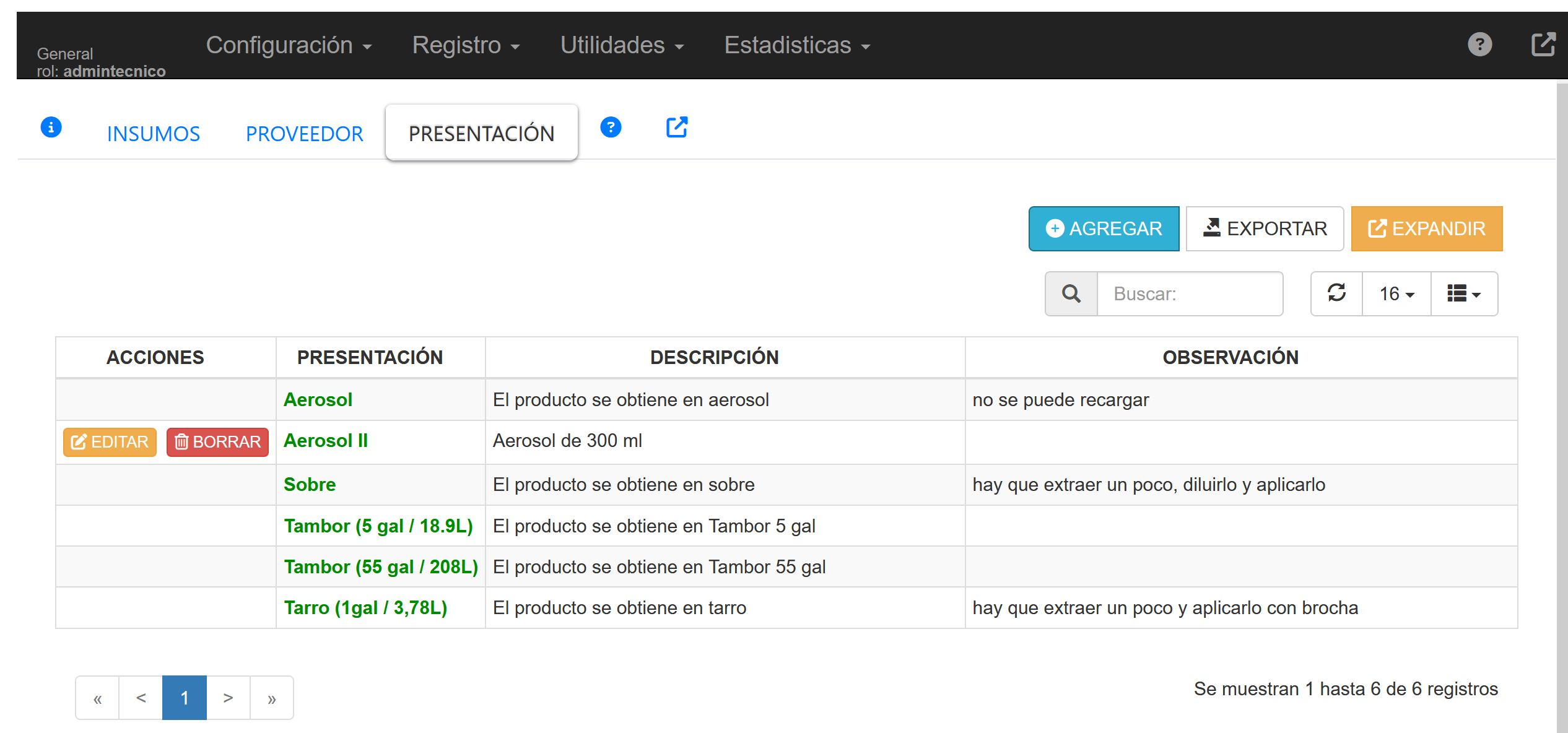The image size is (1568, 733).
Task: Open the columns list dropdown
Action: pos(1464,293)
